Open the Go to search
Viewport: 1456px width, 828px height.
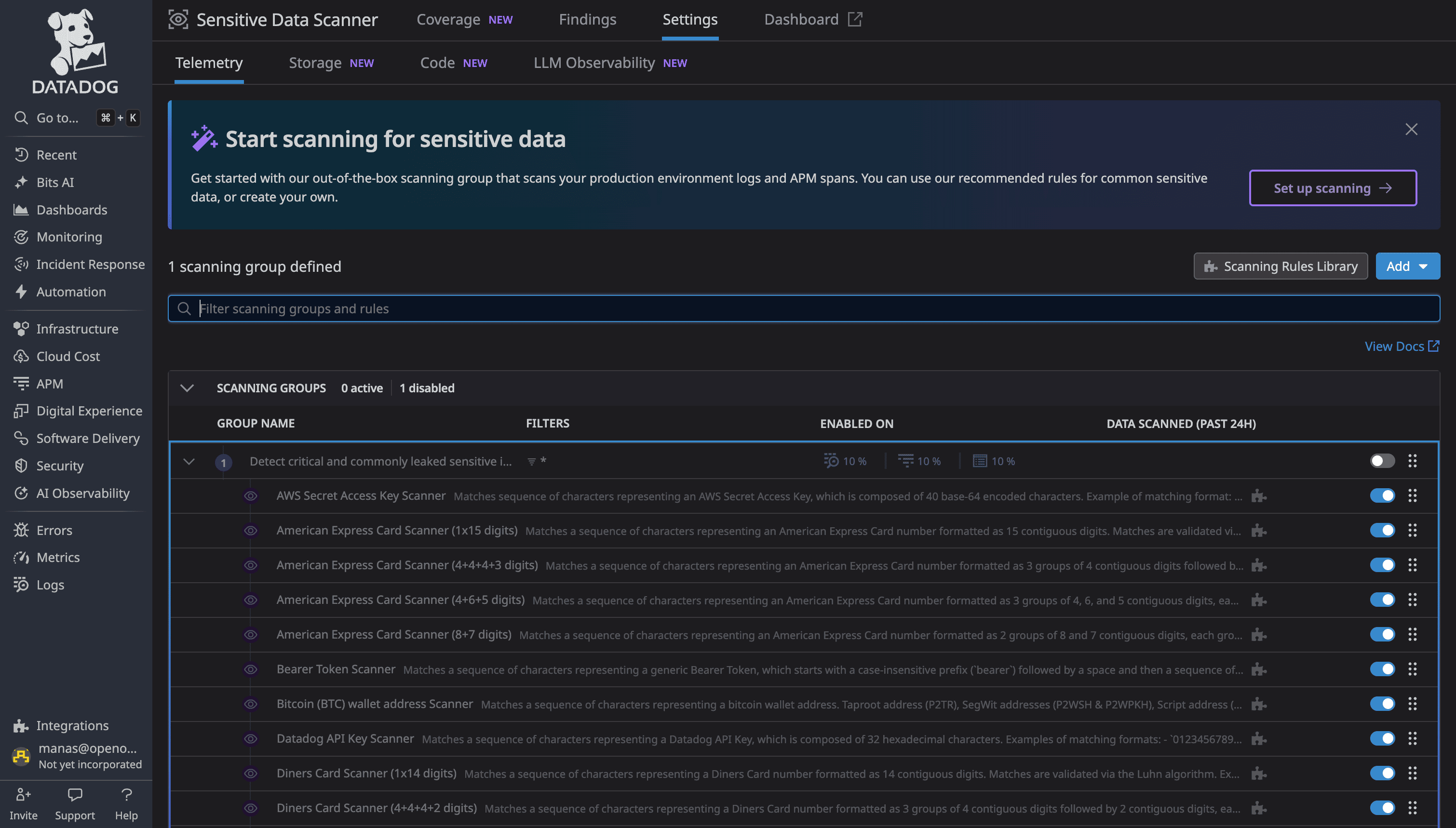pyautogui.click(x=57, y=118)
